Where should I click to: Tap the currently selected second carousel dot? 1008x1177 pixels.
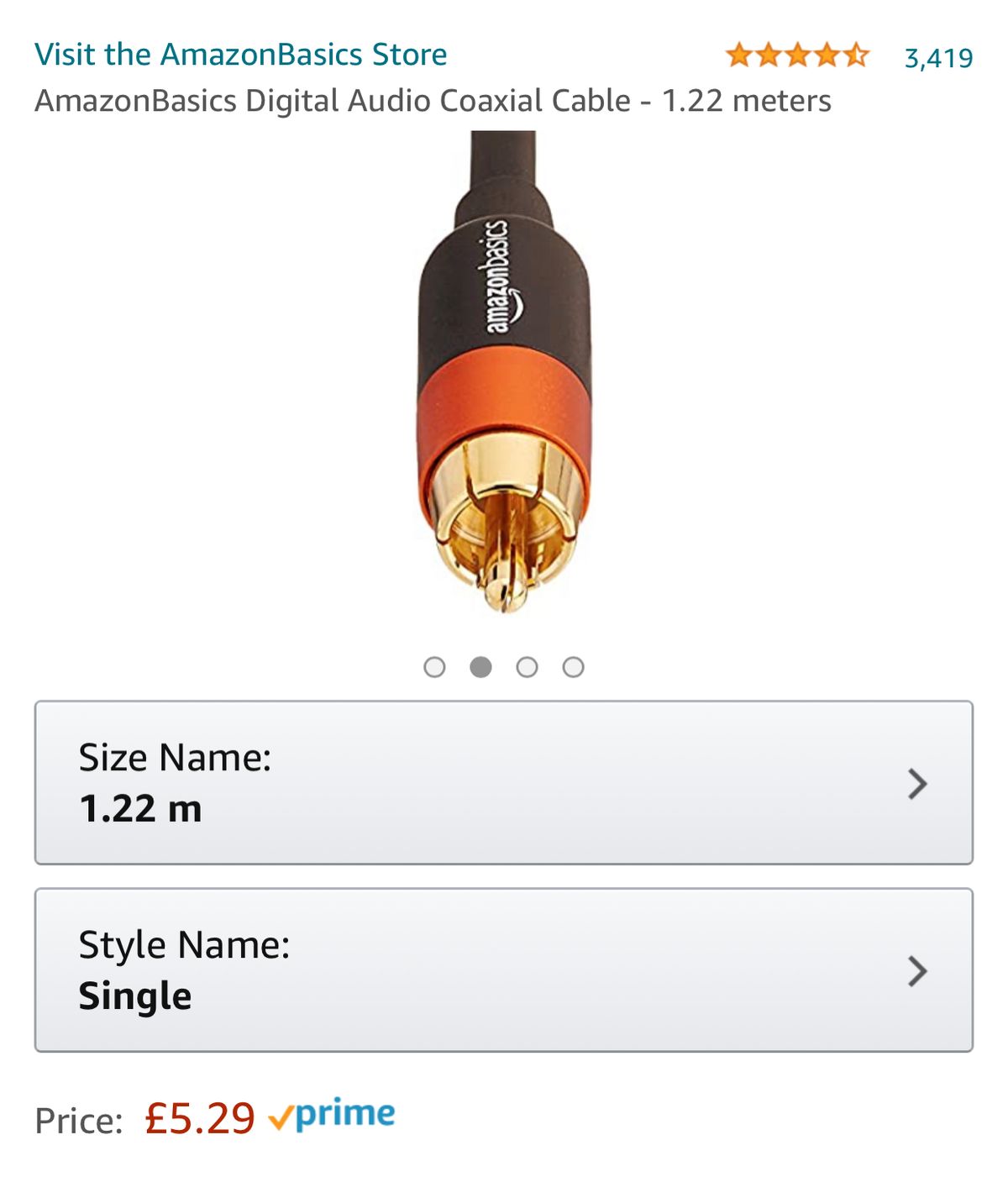(480, 667)
